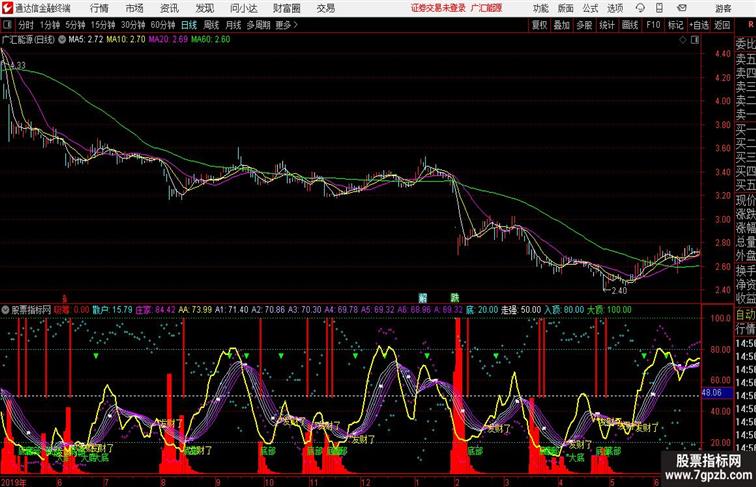Click the 散户: 15.79 indicator value

[x=112, y=310]
